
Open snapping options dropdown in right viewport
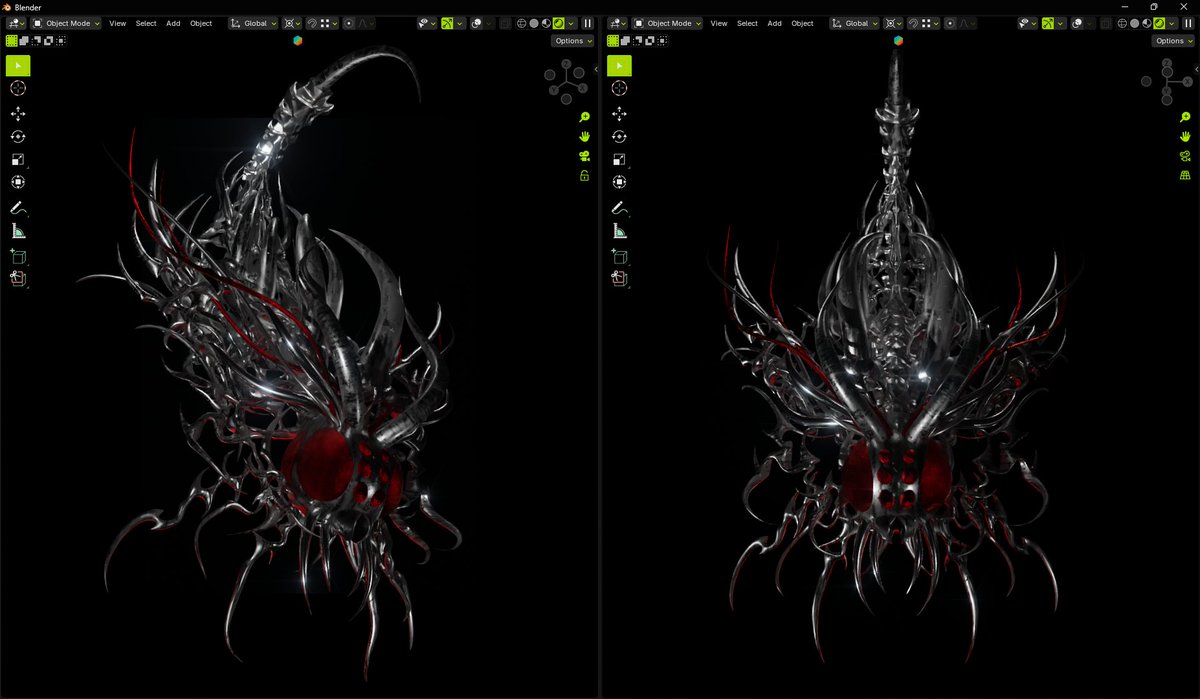(x=930, y=23)
